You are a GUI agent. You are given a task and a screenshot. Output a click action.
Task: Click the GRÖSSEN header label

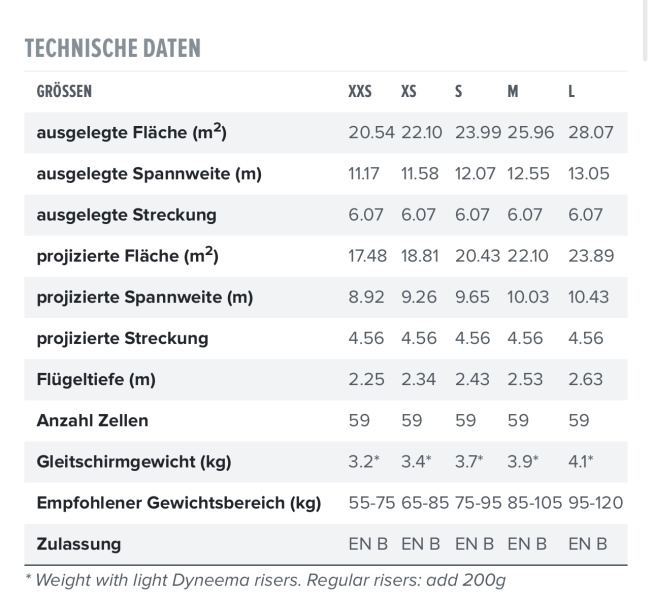(x=64, y=91)
